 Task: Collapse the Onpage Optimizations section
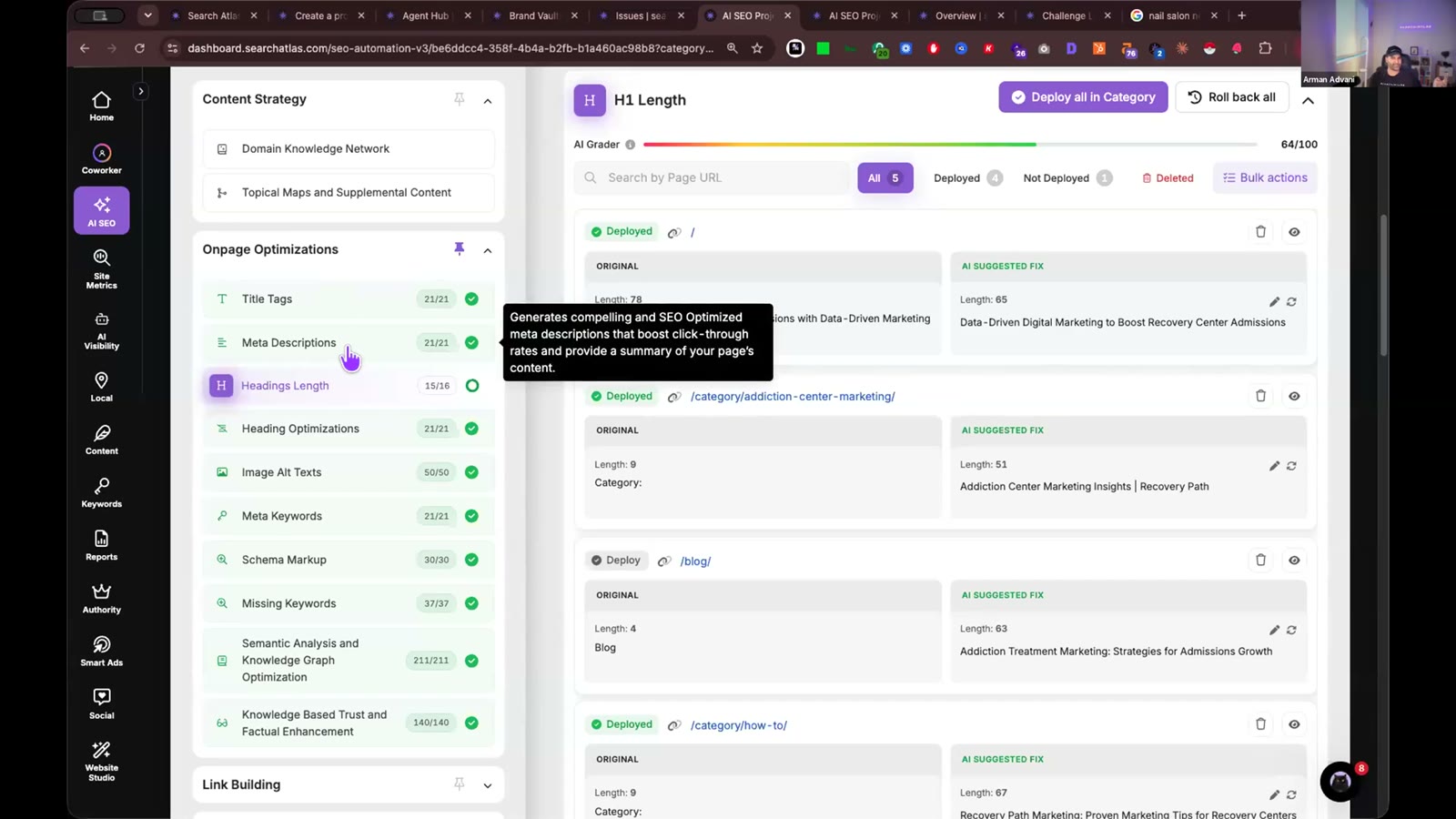pyautogui.click(x=488, y=250)
